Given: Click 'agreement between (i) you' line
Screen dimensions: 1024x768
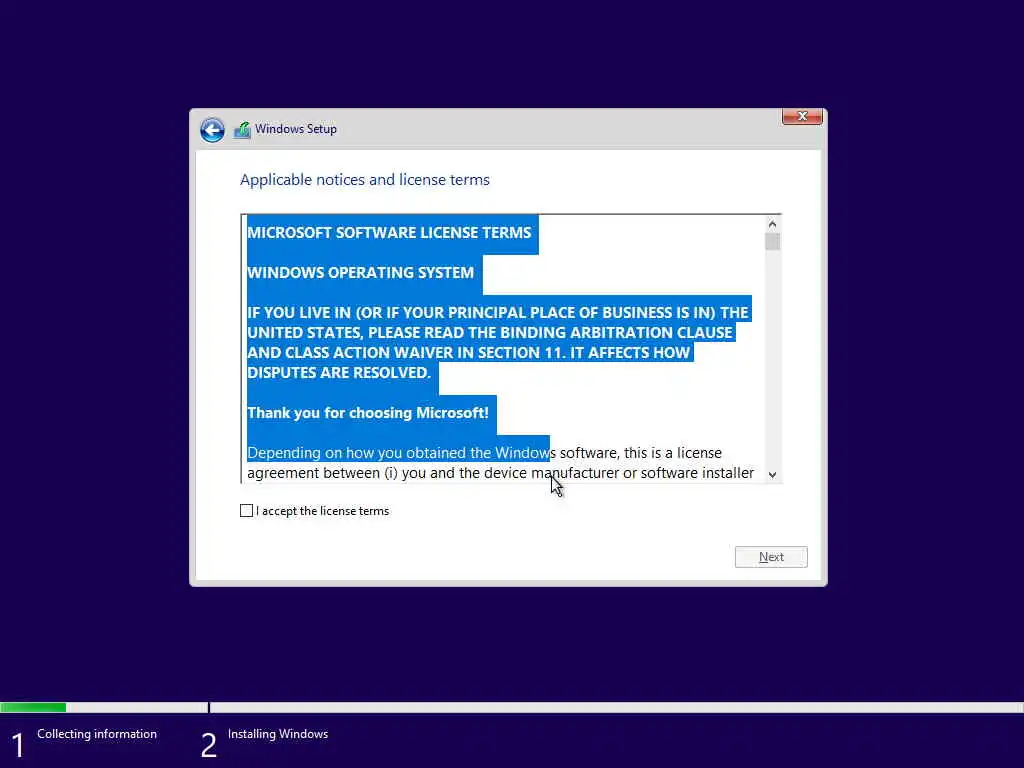Looking at the screenshot, I should [500, 473].
